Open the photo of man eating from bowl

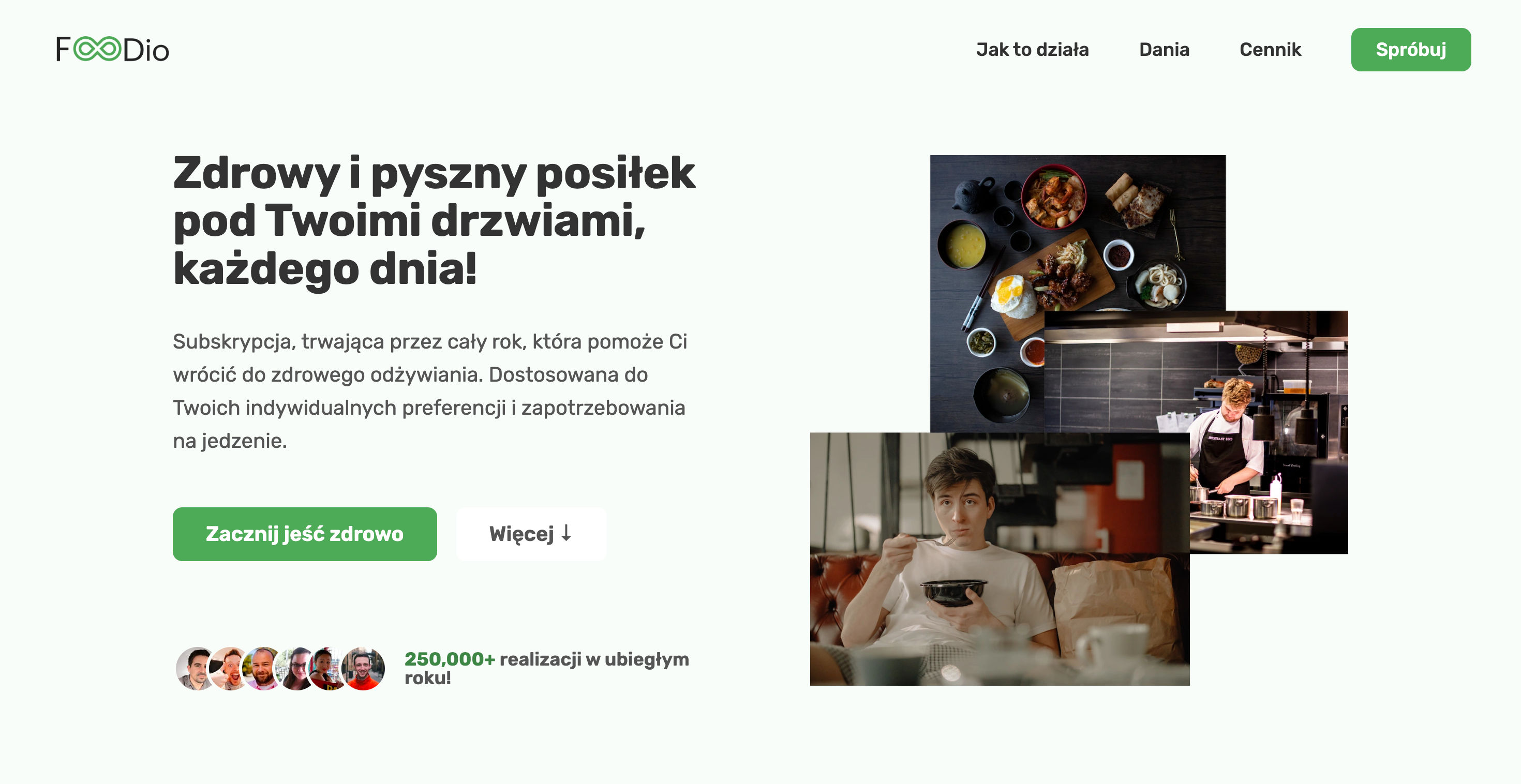[x=1000, y=559]
